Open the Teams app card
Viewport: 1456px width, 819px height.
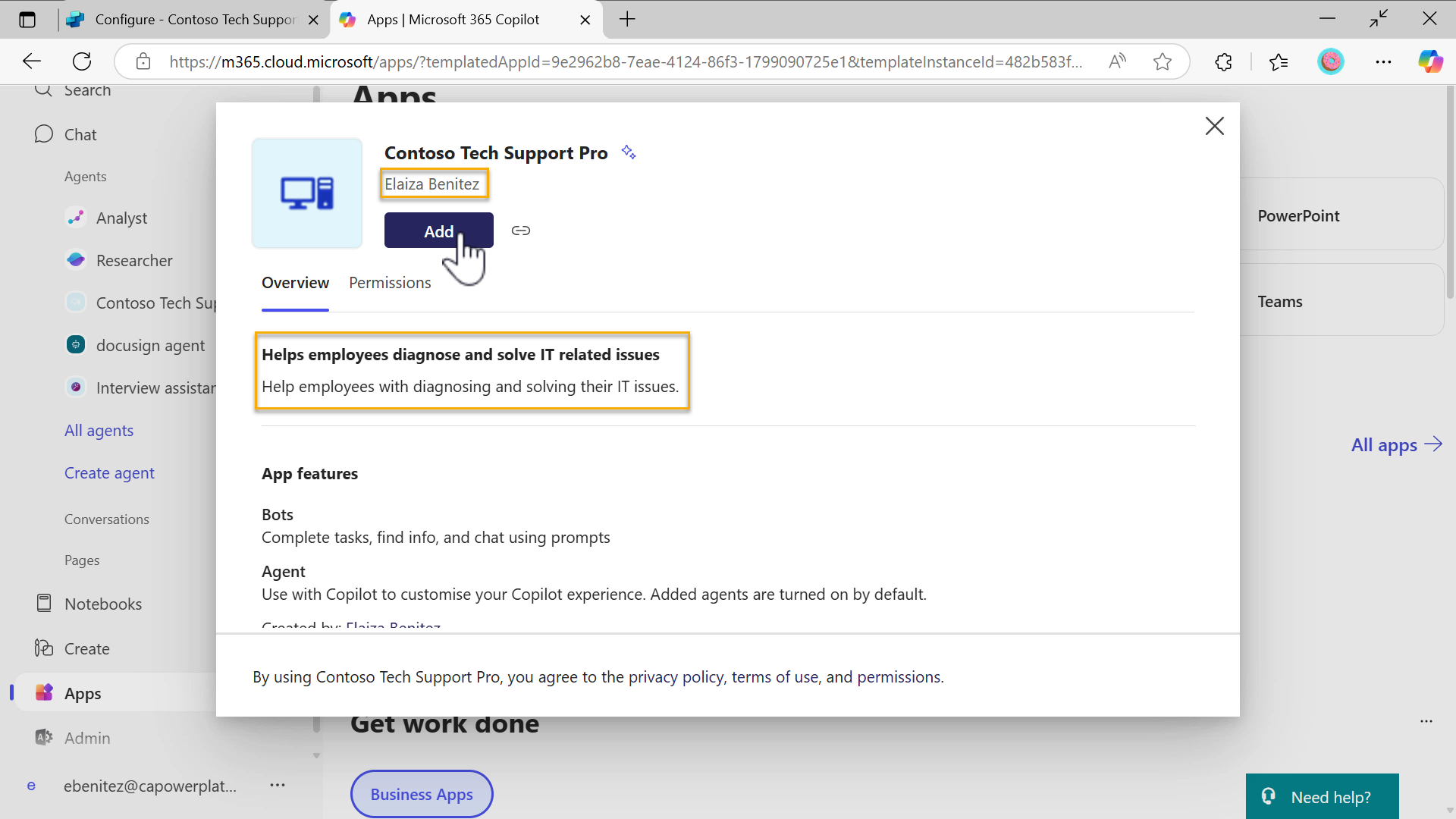point(1341,301)
